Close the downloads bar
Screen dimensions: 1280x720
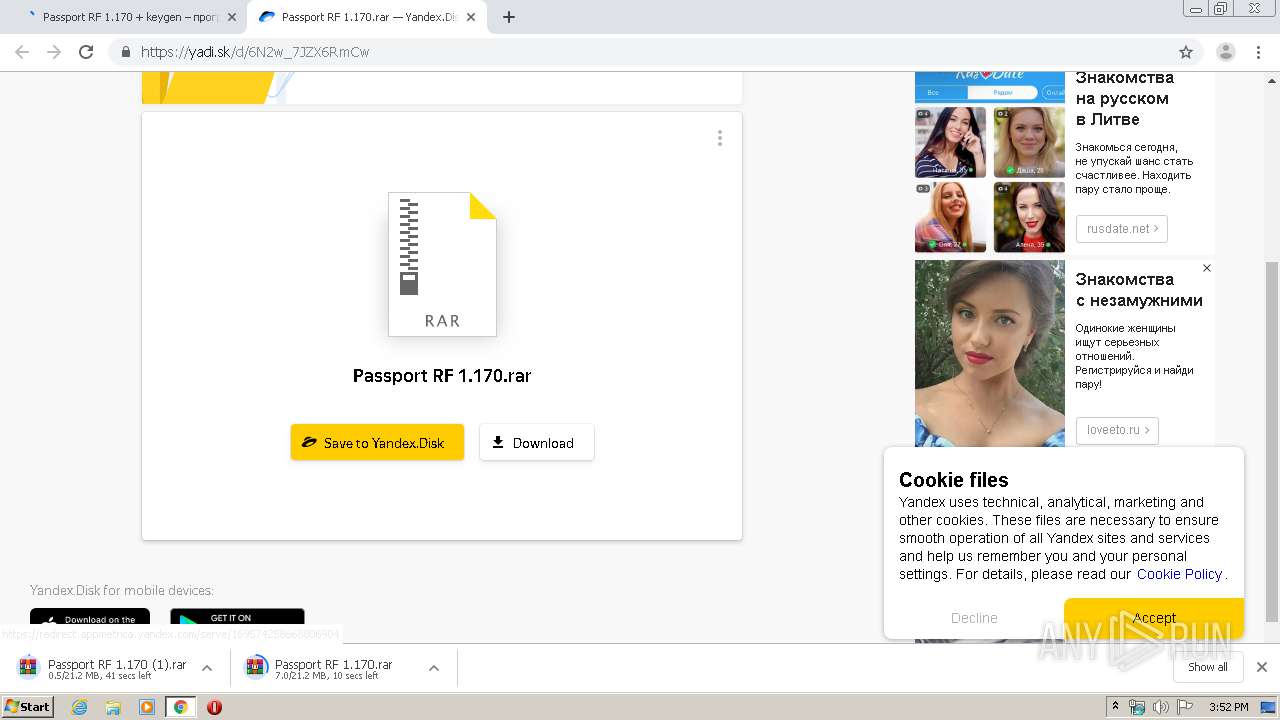coord(1262,667)
